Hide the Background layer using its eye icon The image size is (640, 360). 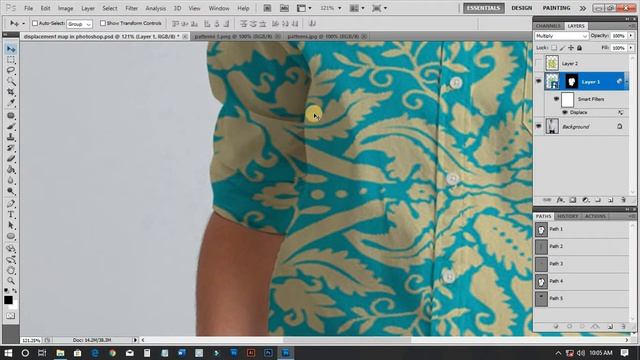coord(538,126)
